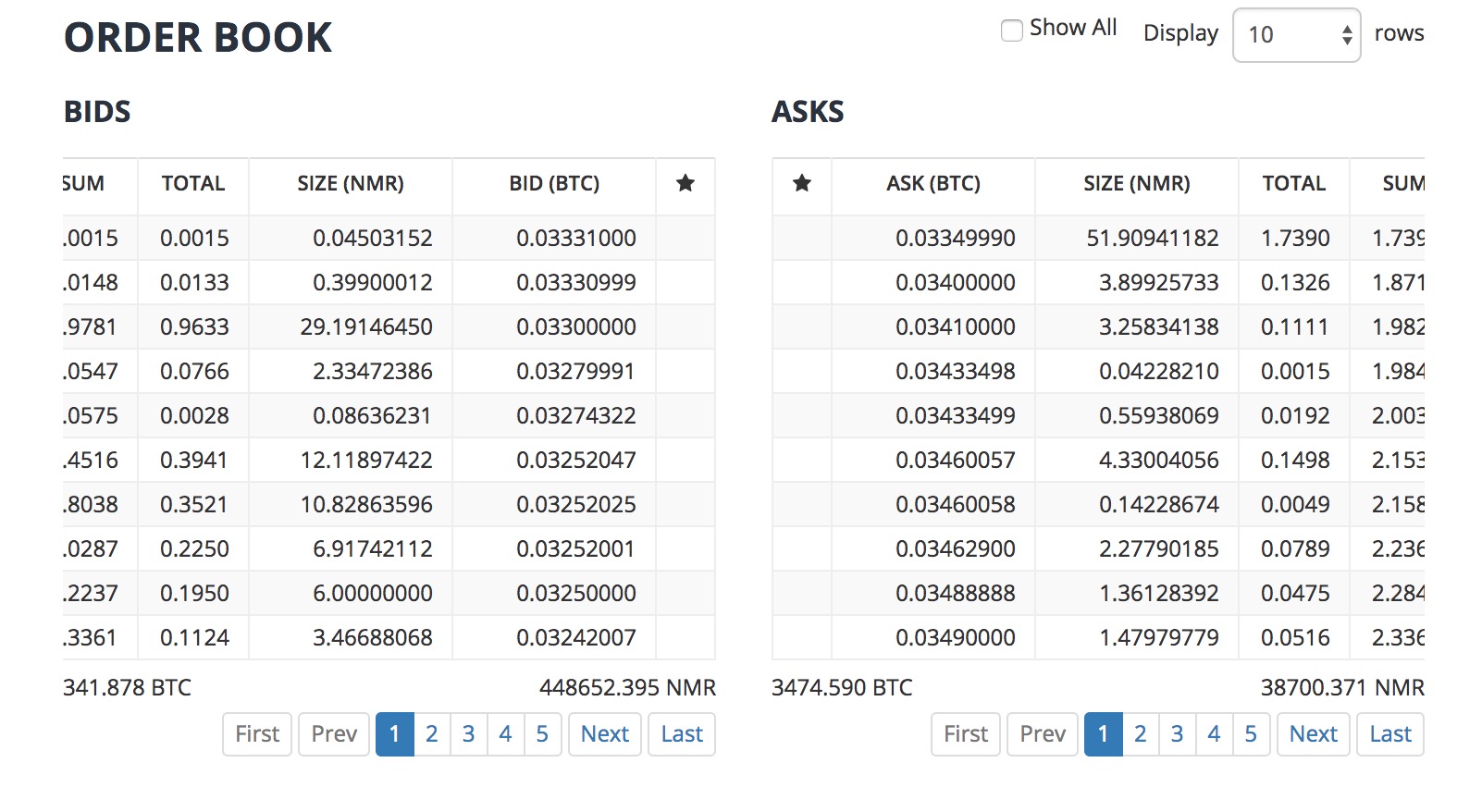This screenshot has width=1482, height=812.
Task: Click ask size 4.33004056
Action: coord(1159,461)
